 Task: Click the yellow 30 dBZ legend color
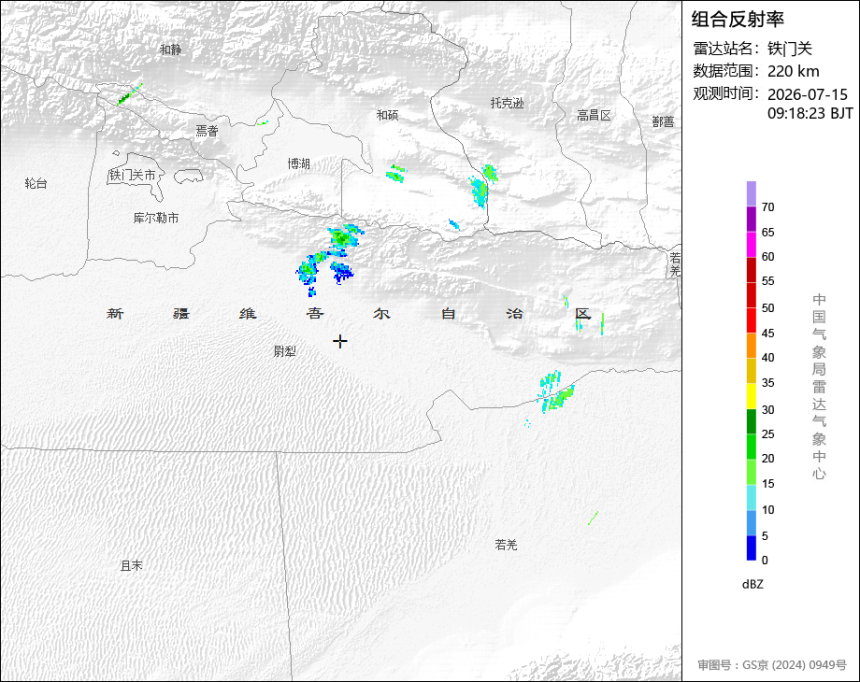751,396
